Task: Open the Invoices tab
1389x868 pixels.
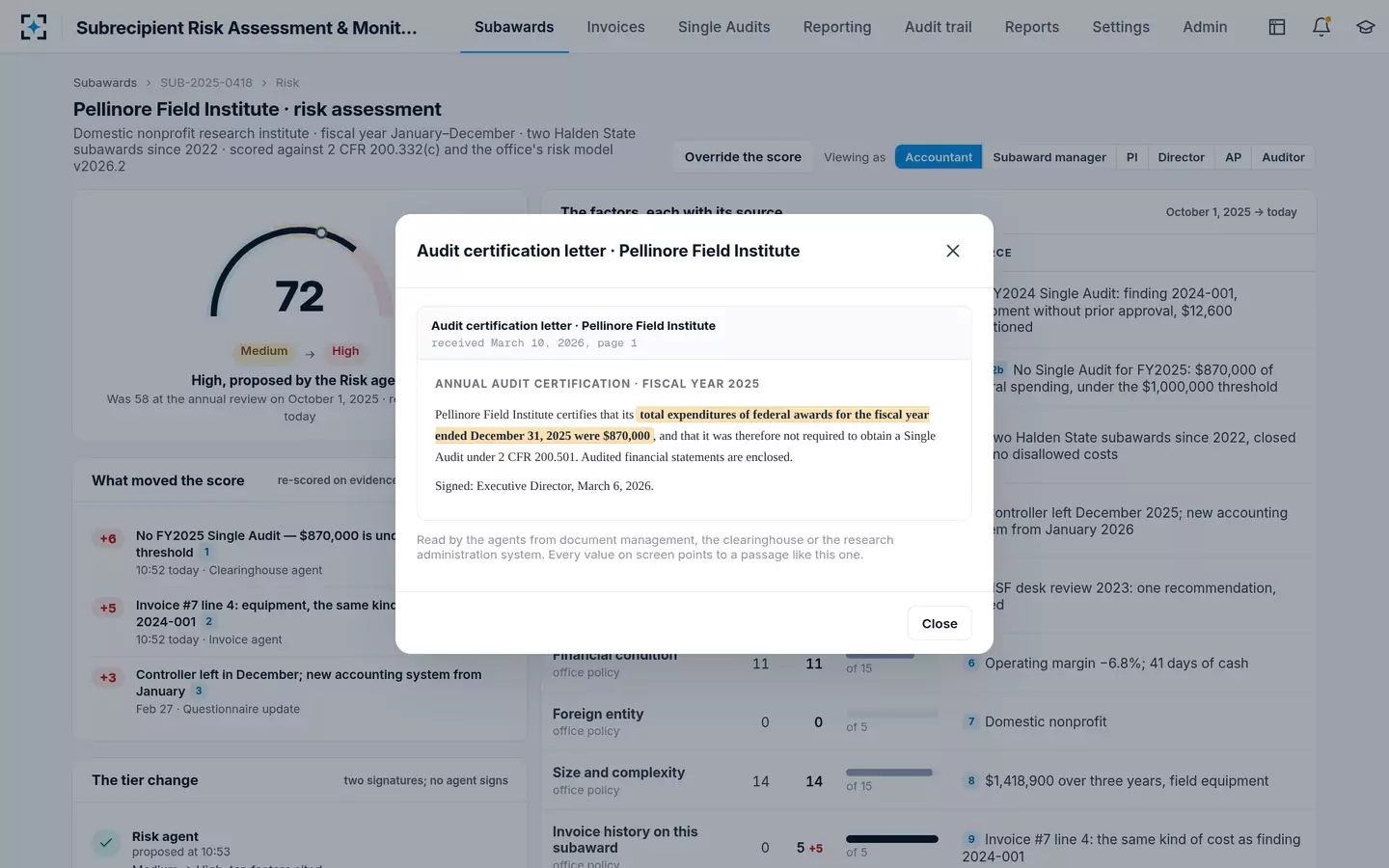Action: point(615,27)
